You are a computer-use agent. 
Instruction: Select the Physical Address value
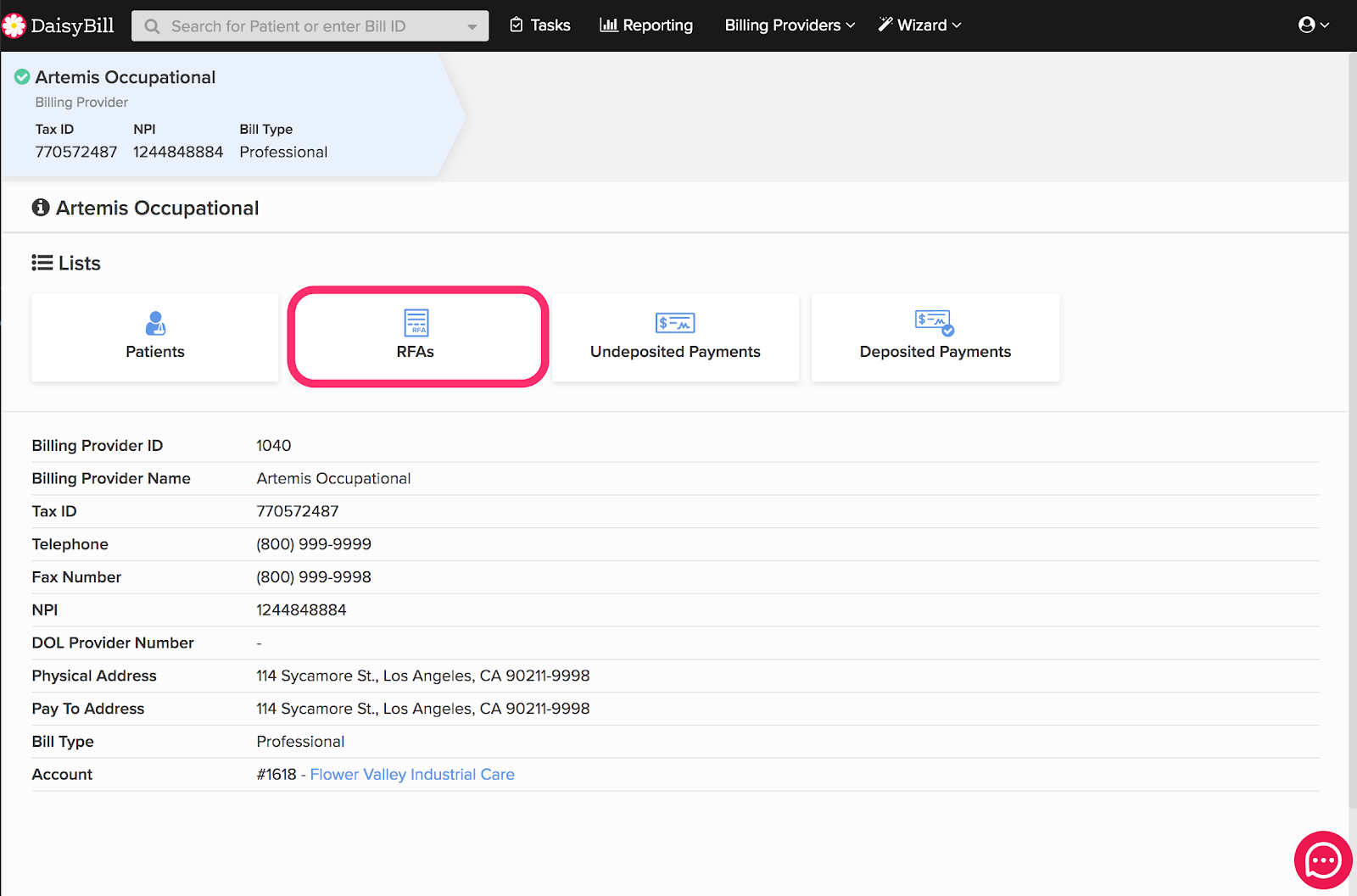point(423,676)
